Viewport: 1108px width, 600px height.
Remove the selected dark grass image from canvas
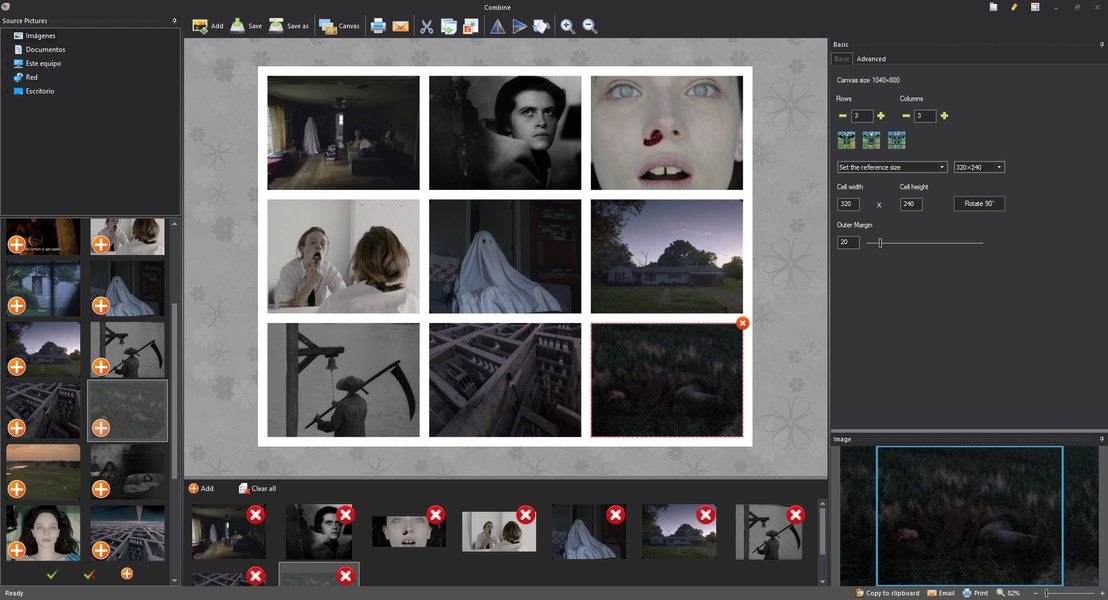pos(742,323)
